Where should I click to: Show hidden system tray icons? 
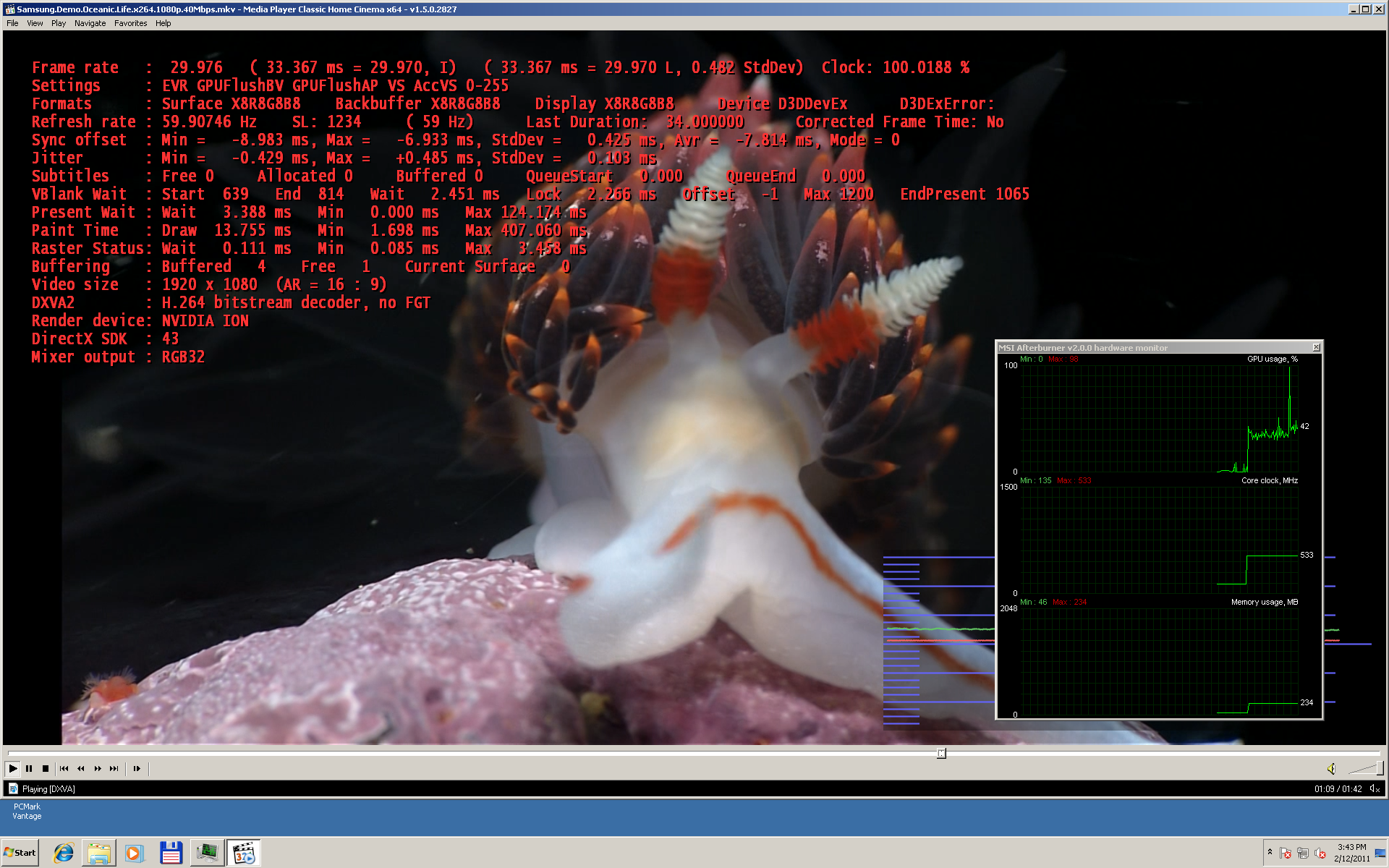[x=1270, y=853]
